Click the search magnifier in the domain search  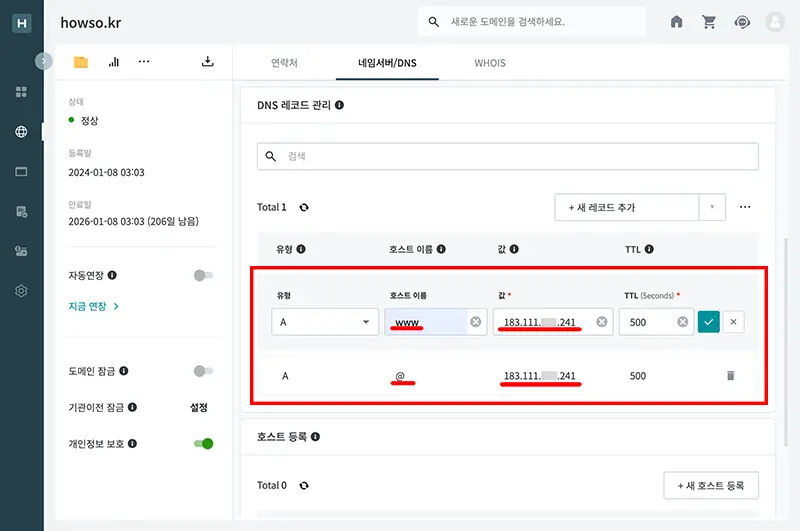(434, 21)
